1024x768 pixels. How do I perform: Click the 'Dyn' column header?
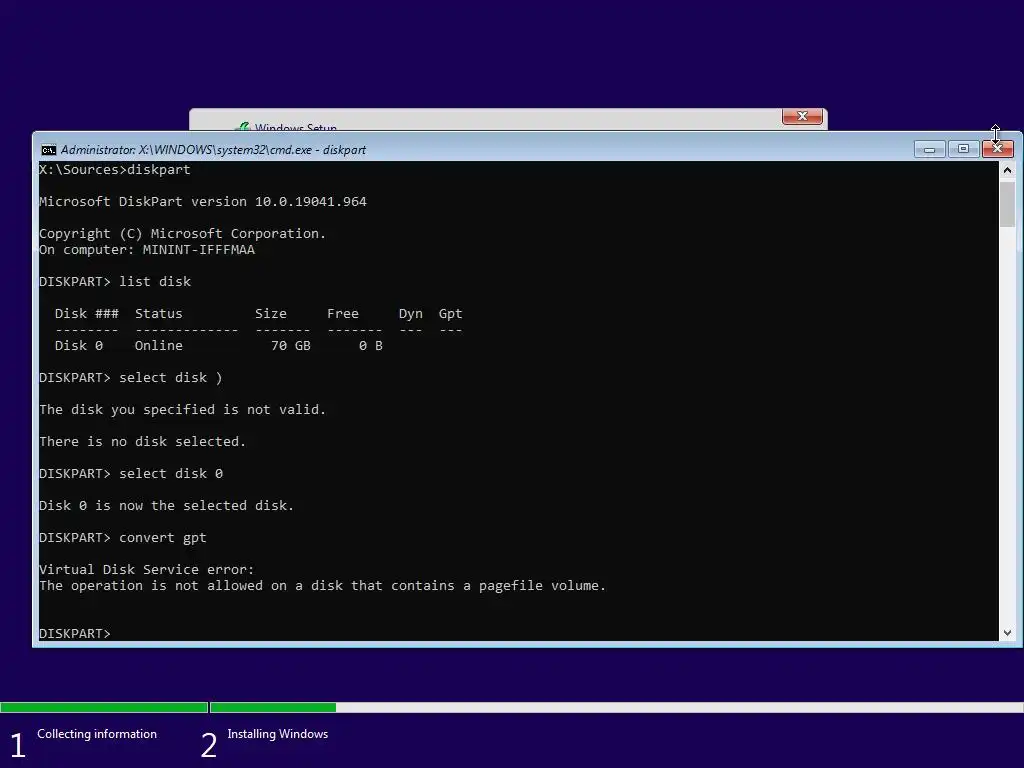click(x=411, y=313)
